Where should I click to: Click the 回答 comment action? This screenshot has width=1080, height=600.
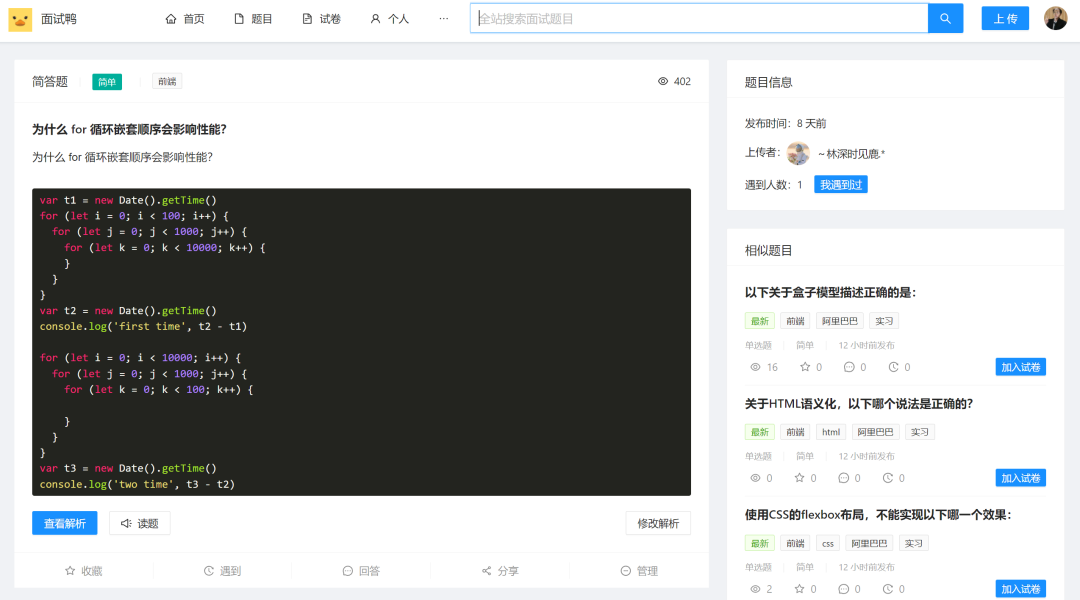tap(361, 571)
